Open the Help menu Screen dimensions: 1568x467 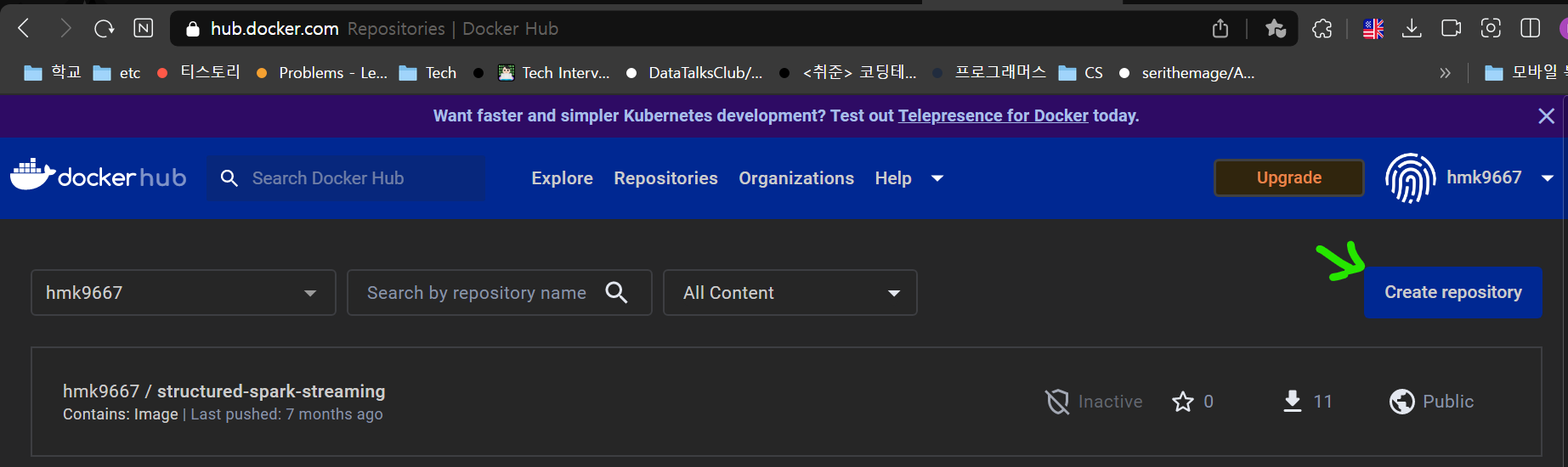click(893, 178)
